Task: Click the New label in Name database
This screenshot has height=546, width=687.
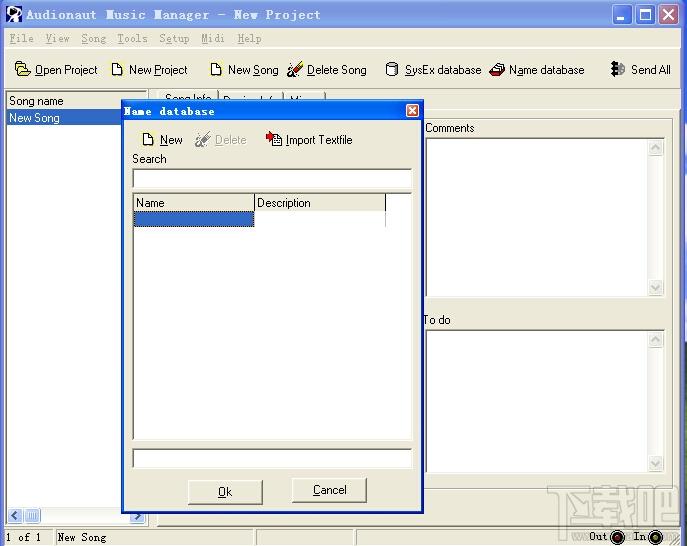Action: (x=171, y=140)
